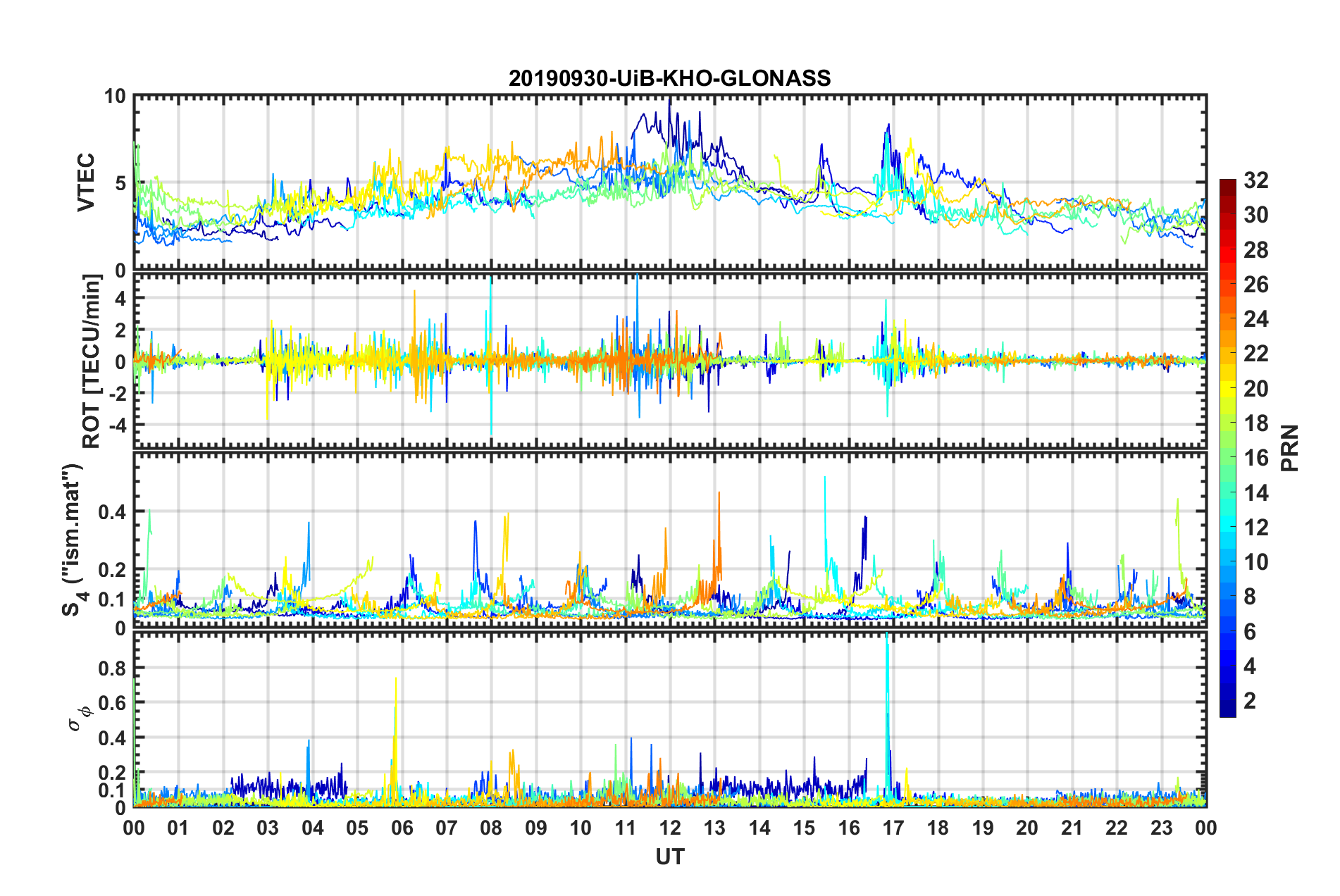The image size is (1340, 896).
Task: Click the "18" tick label on the UT axis
Action: (x=938, y=828)
